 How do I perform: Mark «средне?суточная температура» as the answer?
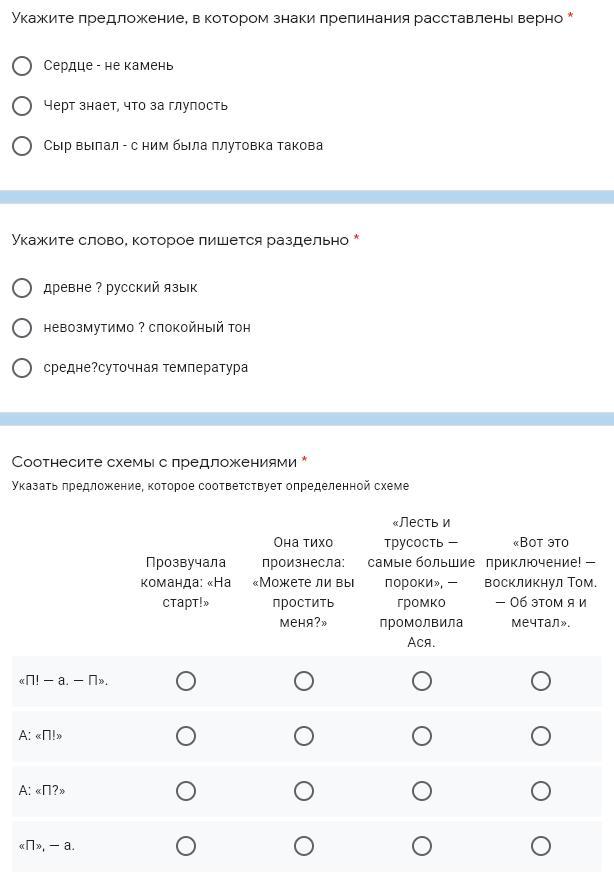coord(22,368)
